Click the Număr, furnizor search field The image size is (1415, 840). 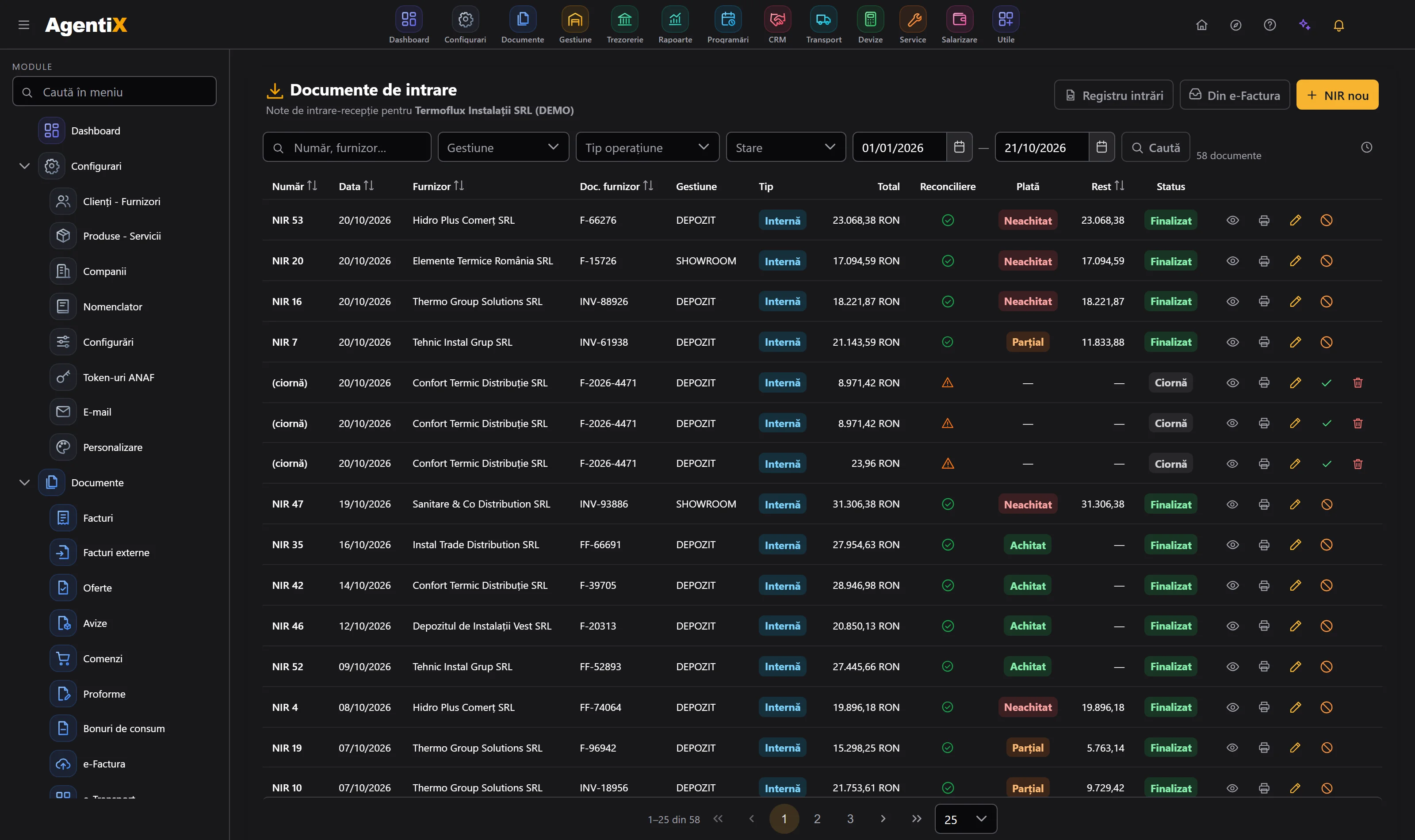pyautogui.click(x=347, y=147)
